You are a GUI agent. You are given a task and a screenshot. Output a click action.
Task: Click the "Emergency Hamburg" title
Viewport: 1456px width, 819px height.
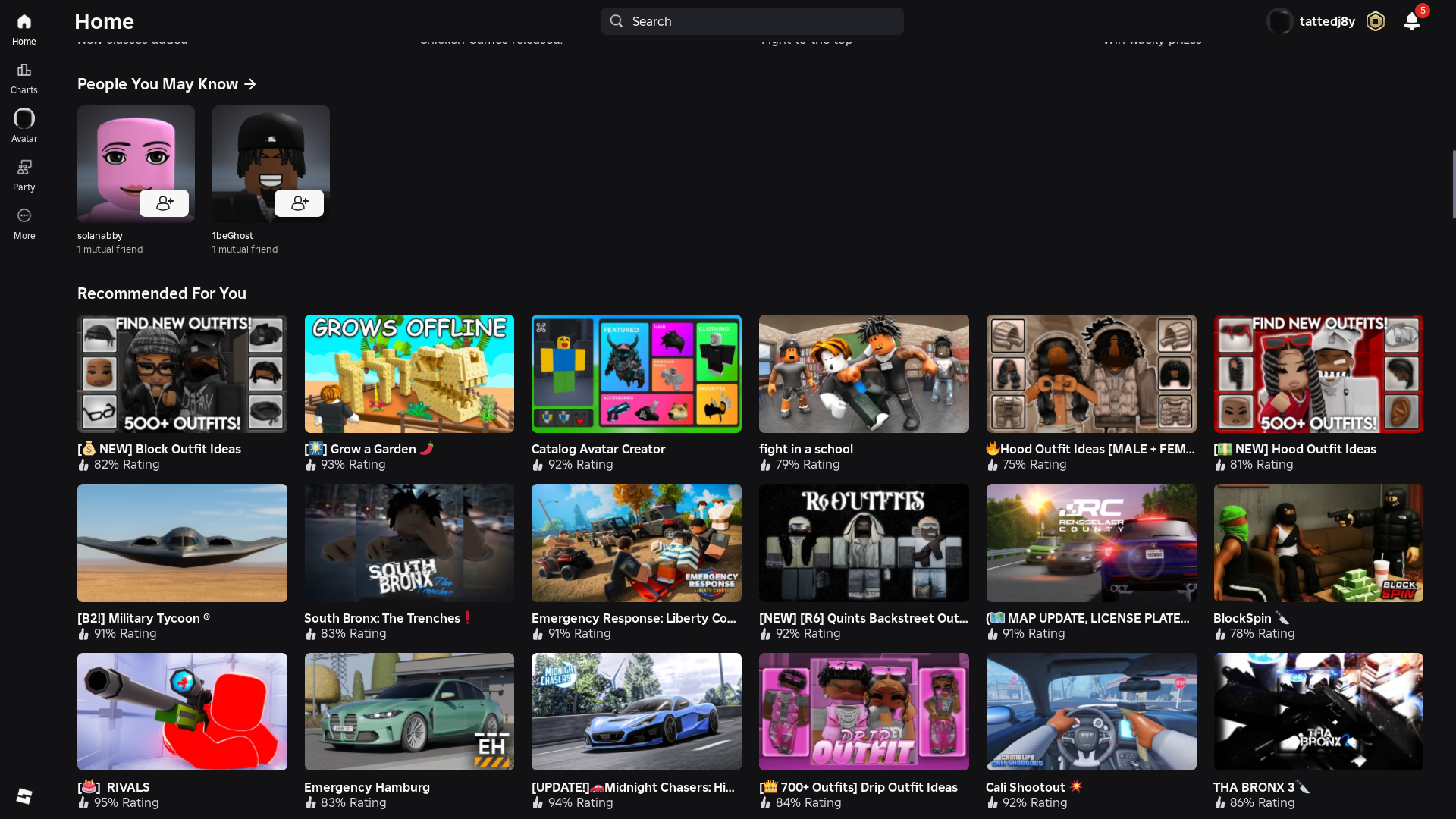367,787
